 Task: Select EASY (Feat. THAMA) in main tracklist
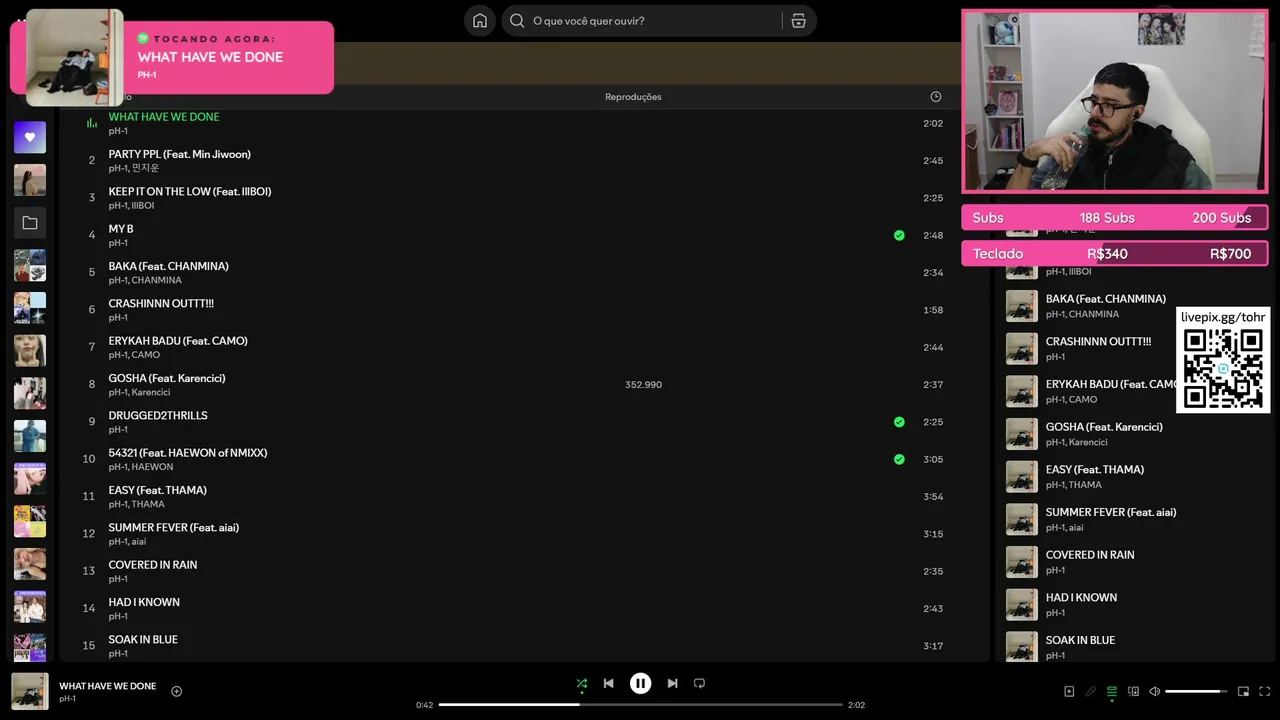[x=157, y=490]
